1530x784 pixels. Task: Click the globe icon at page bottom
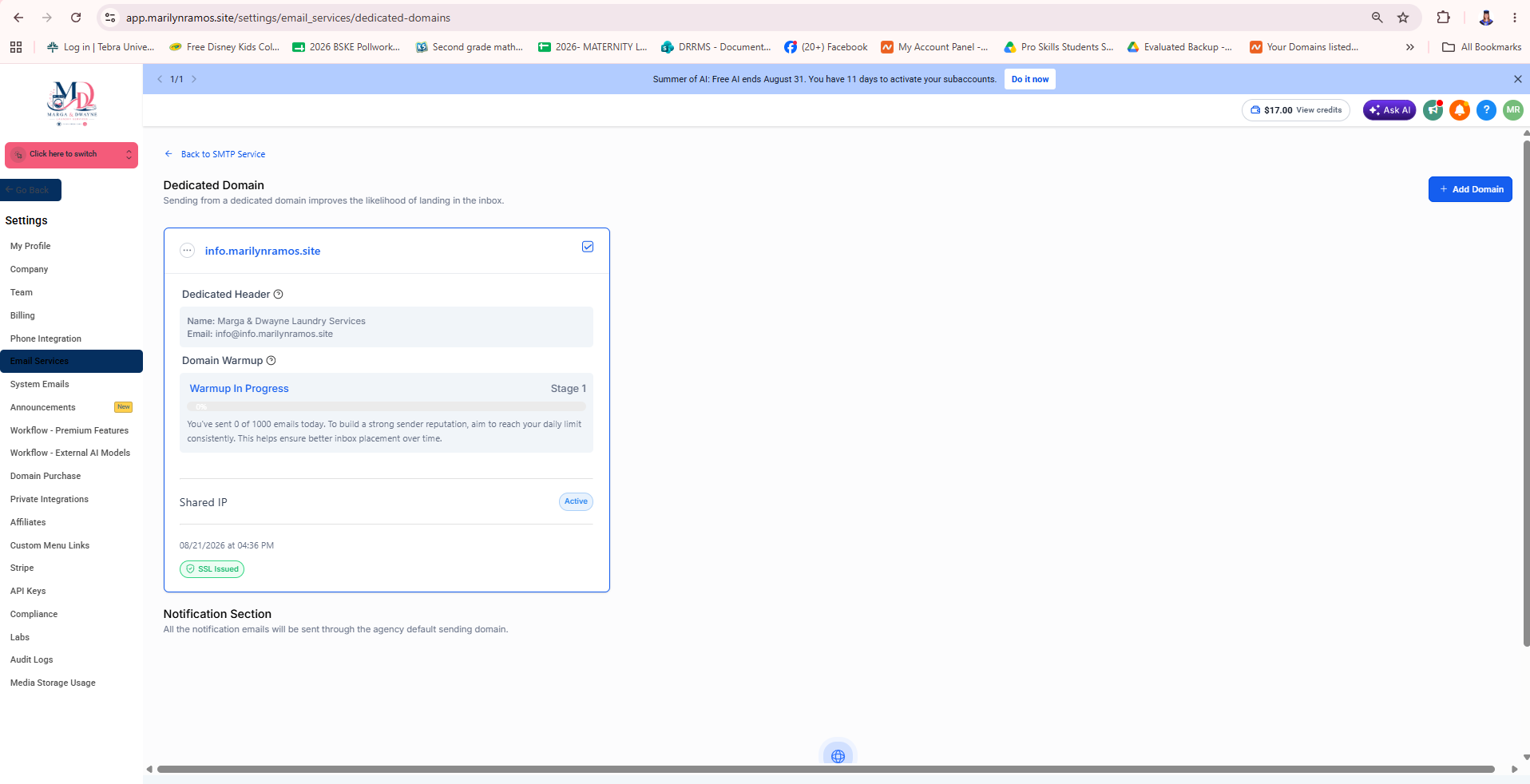pos(838,756)
